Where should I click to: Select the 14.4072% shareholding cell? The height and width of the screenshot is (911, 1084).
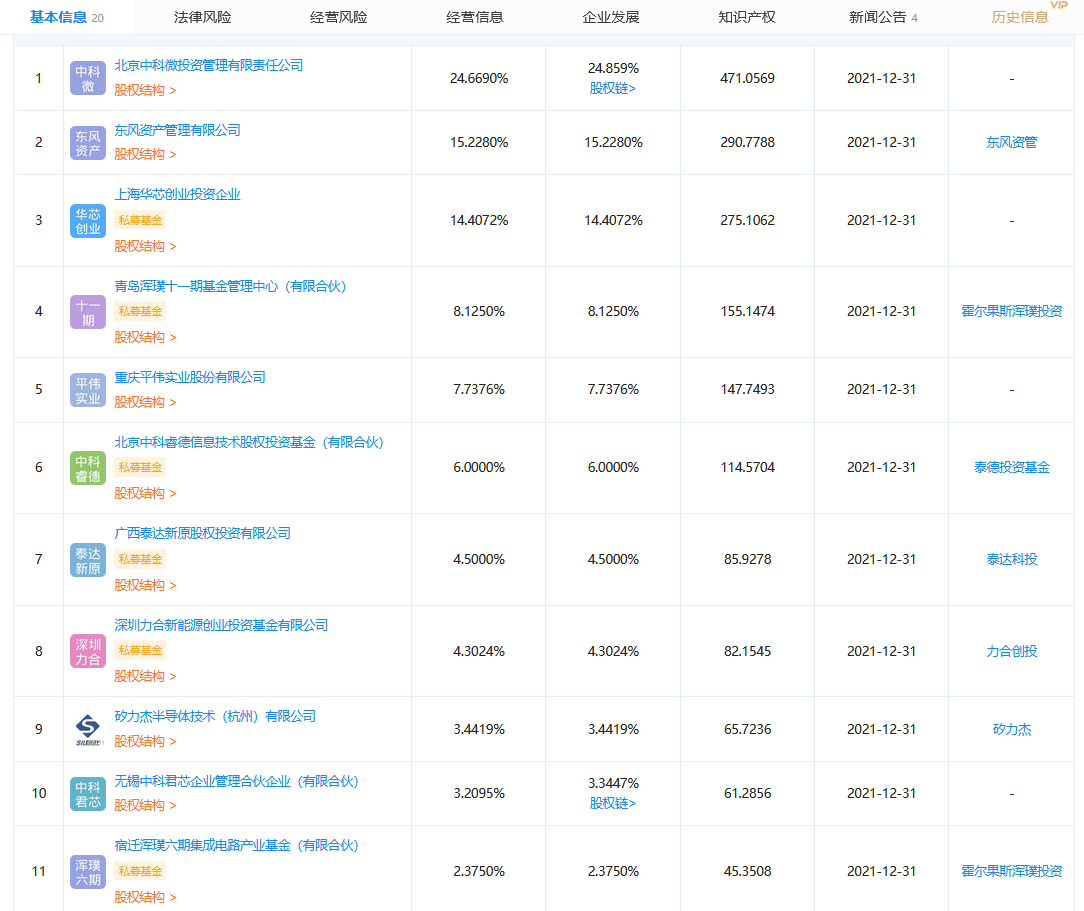(x=479, y=220)
